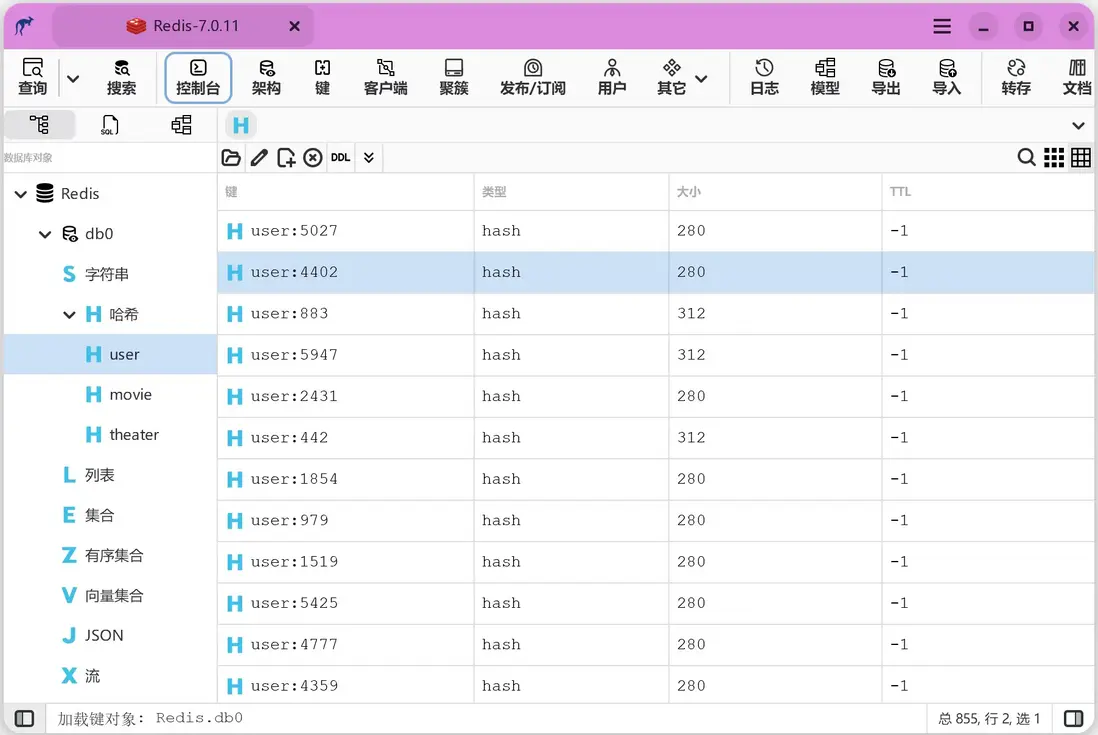The height and width of the screenshot is (735, 1098).
Task: Close the Redis-7.0.11 tab
Action: [x=295, y=26]
